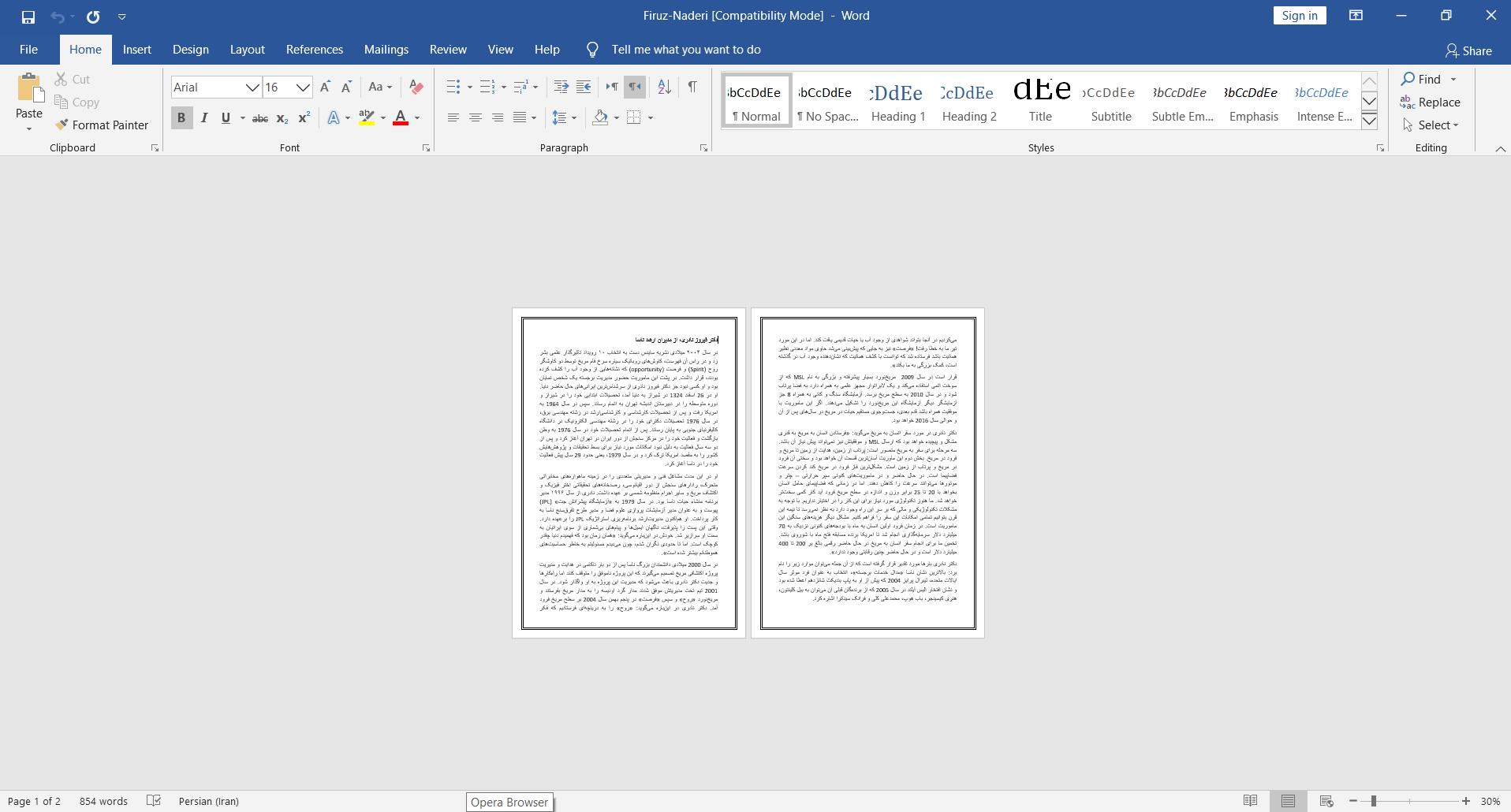Image resolution: width=1511 pixels, height=812 pixels.
Task: Apply the red font color
Action: [401, 117]
